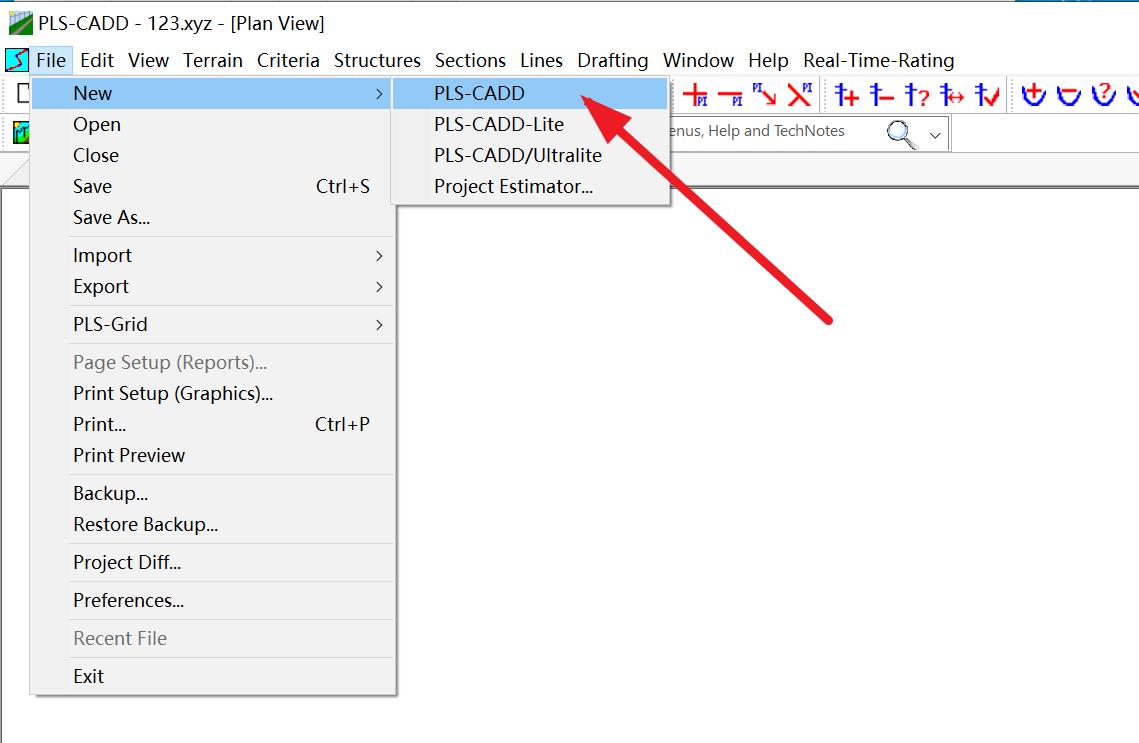
Task: Choose PLS-CADD/Ultralite in the New submenu
Action: click(x=530, y=155)
